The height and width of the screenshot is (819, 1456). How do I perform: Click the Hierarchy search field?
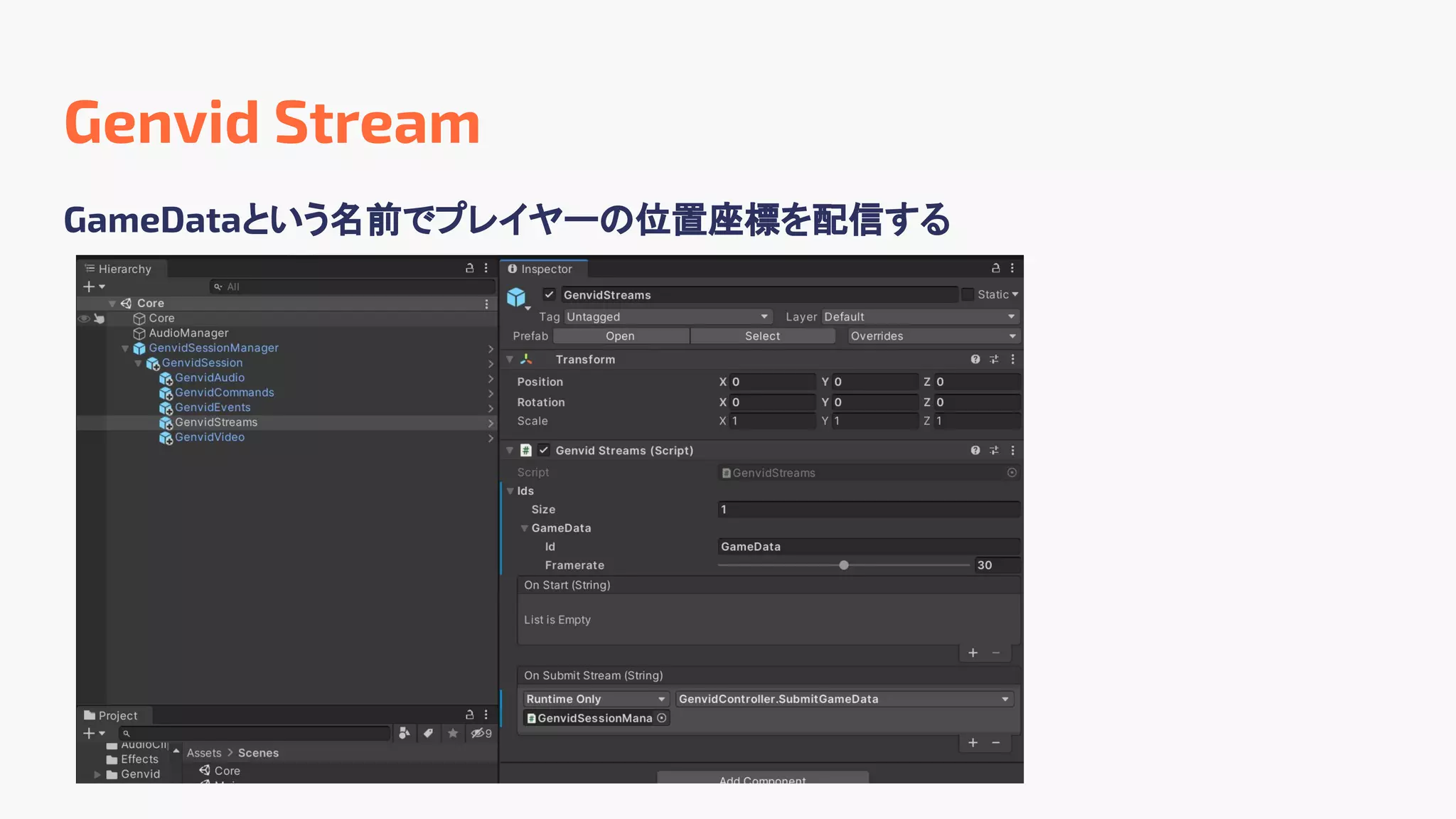[352, 287]
